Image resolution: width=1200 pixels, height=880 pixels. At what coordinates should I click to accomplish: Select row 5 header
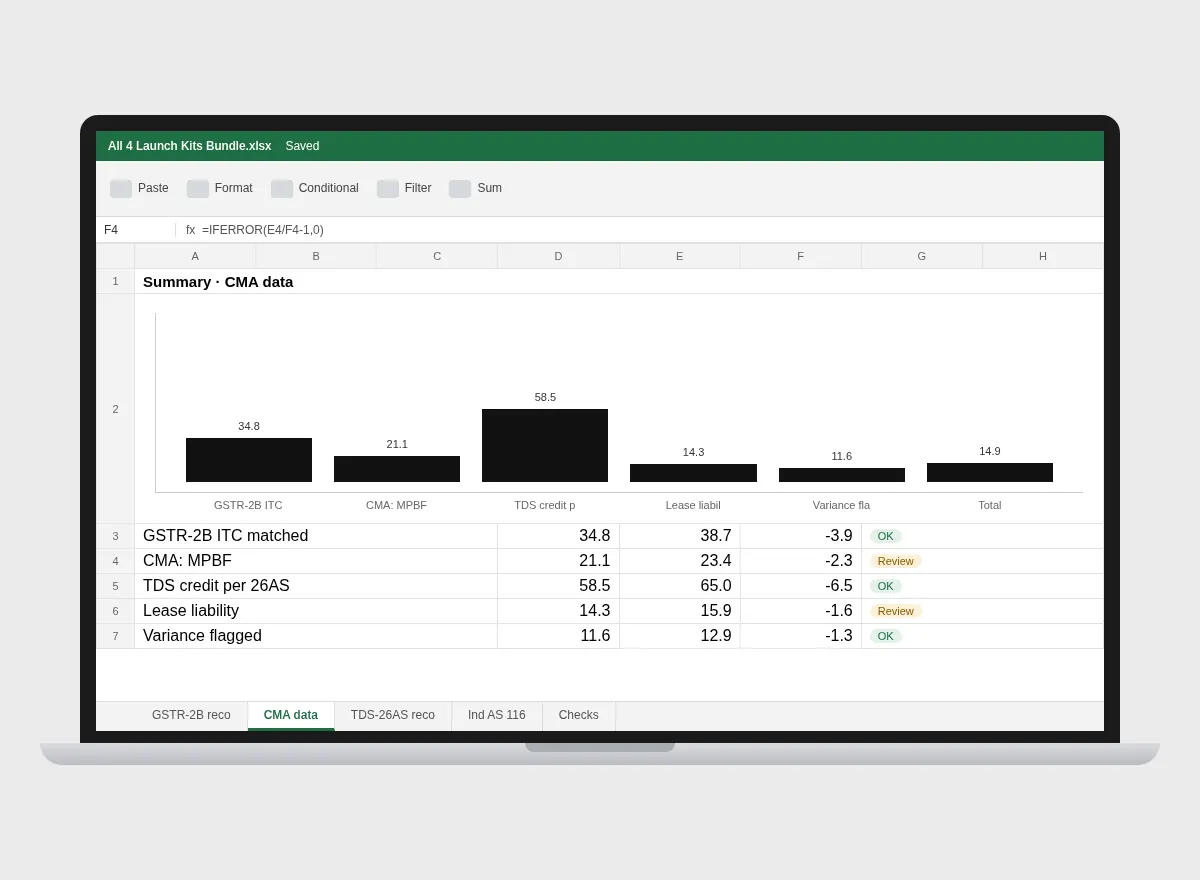click(115, 586)
